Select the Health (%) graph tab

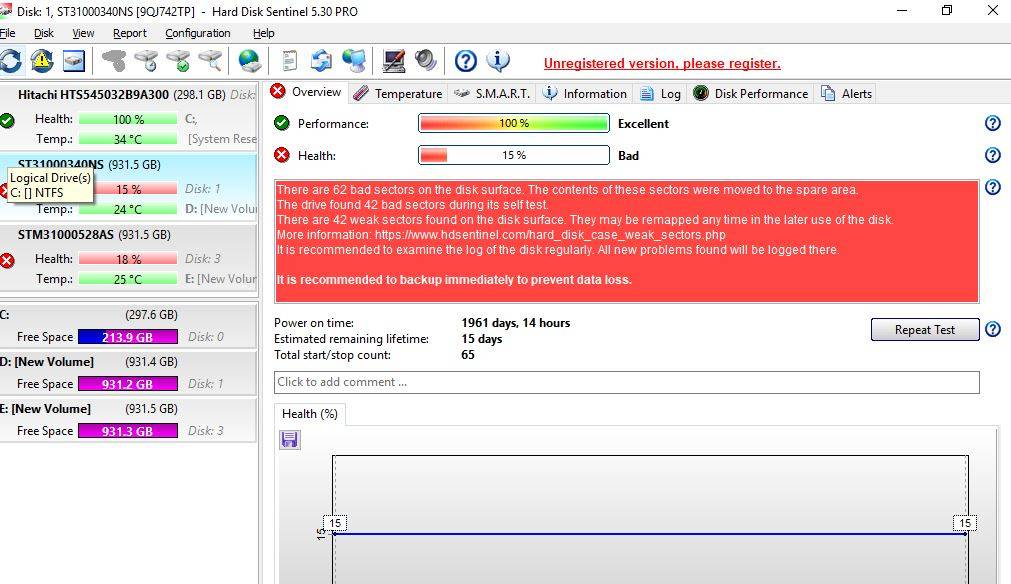(x=309, y=414)
